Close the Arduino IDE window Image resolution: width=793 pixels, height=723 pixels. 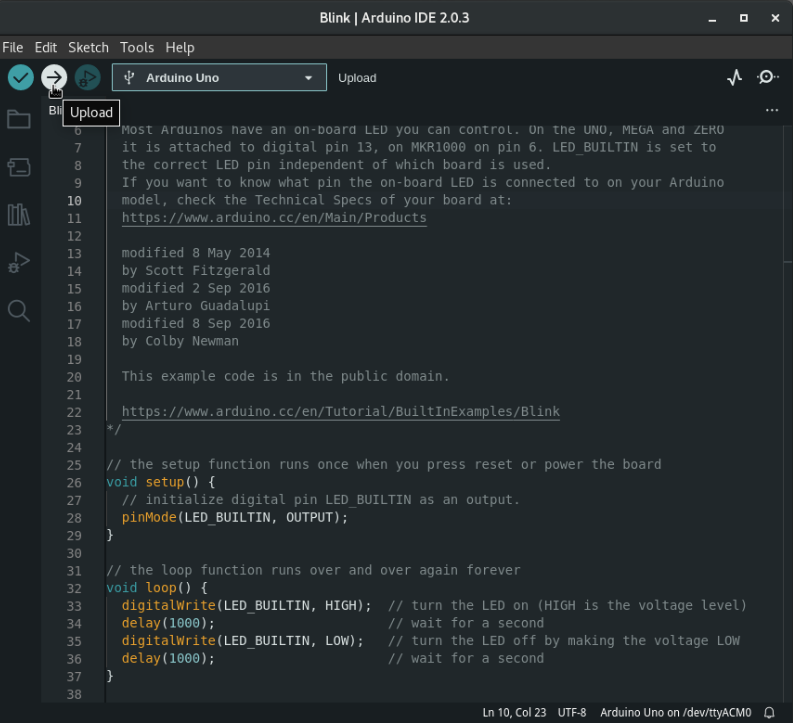[x=775, y=18]
